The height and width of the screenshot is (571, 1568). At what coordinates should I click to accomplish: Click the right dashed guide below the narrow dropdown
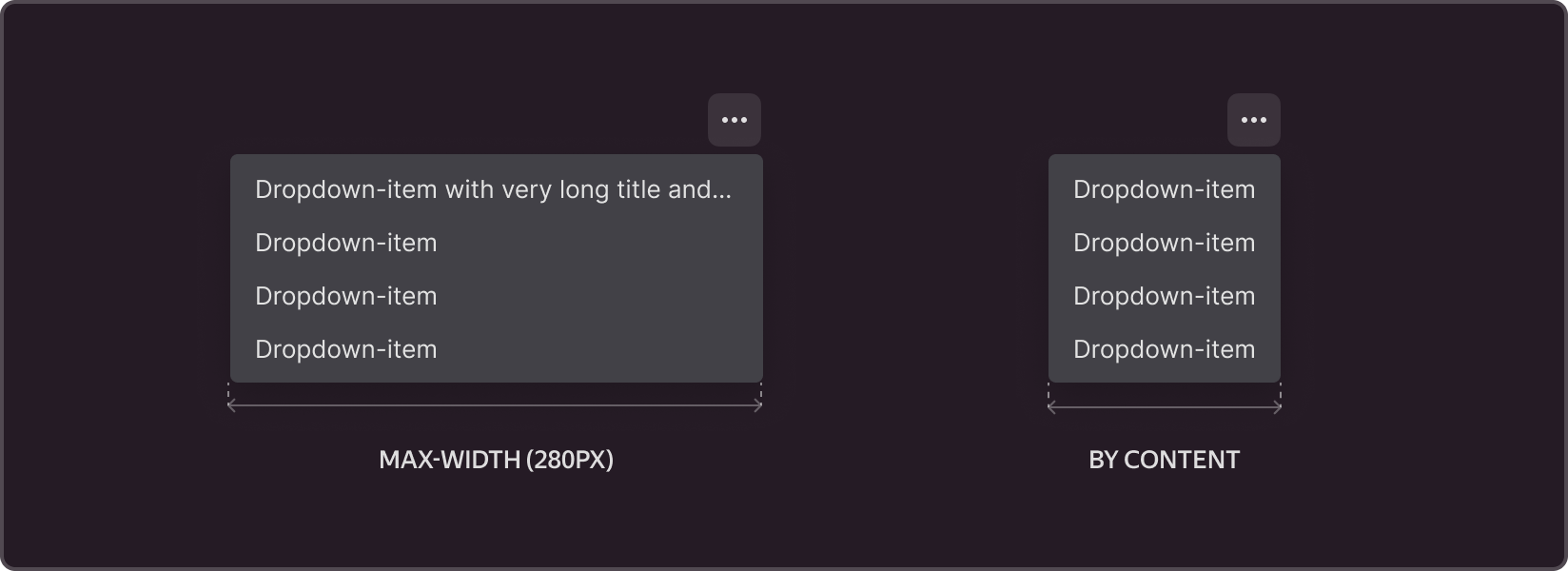pyautogui.click(x=1281, y=391)
